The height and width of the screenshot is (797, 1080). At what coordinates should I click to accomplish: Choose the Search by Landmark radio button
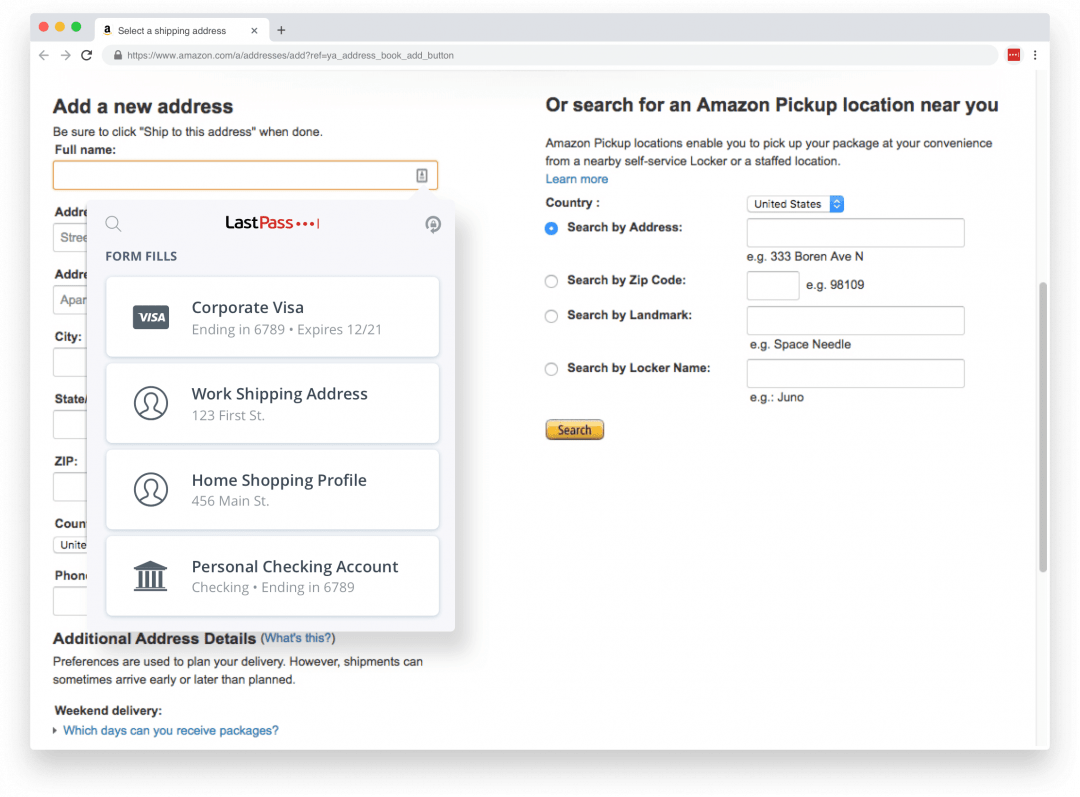pyautogui.click(x=551, y=316)
